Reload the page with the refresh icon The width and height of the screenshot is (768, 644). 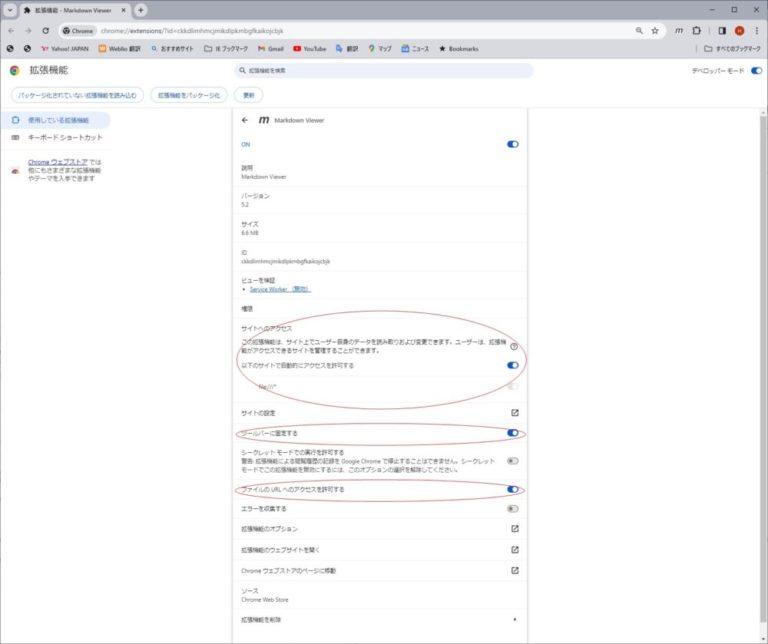click(46, 31)
